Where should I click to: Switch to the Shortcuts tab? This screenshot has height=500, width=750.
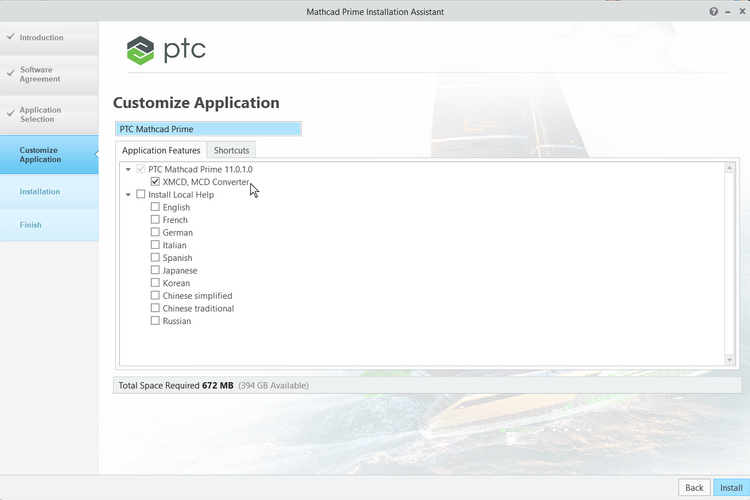click(232, 150)
